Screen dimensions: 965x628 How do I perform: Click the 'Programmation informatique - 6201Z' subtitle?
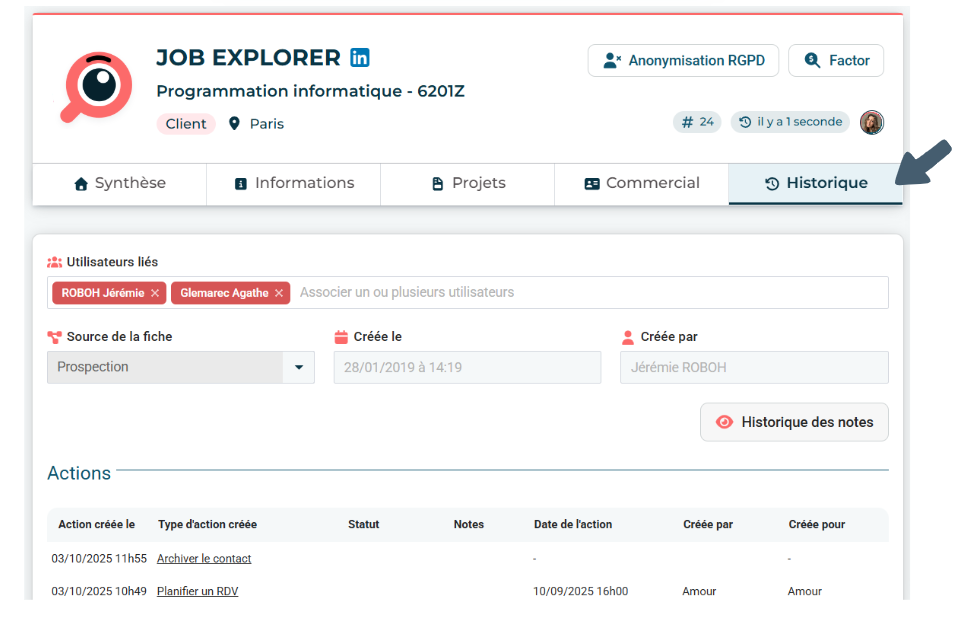(x=310, y=91)
